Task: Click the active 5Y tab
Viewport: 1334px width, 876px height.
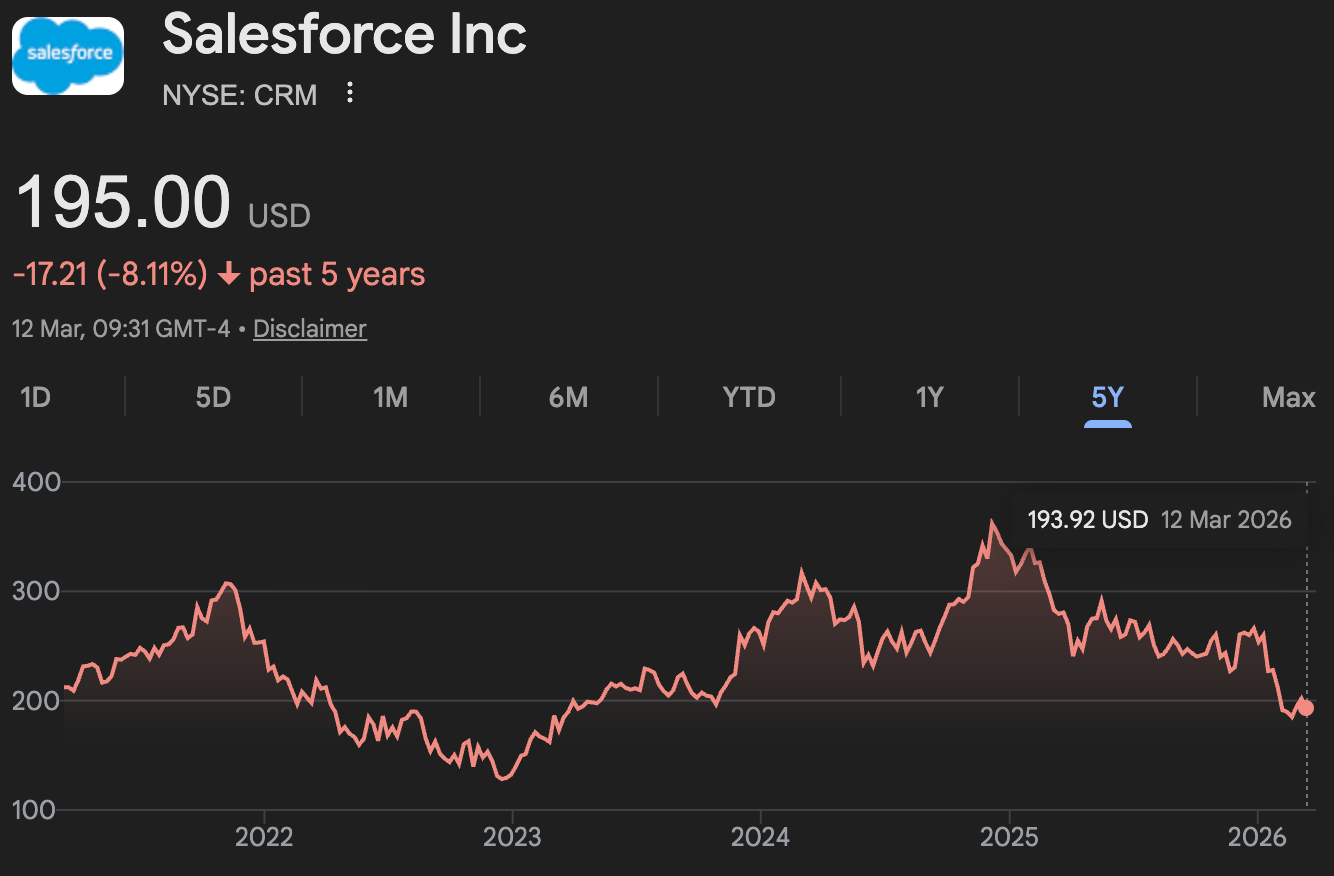Action: tap(1107, 398)
